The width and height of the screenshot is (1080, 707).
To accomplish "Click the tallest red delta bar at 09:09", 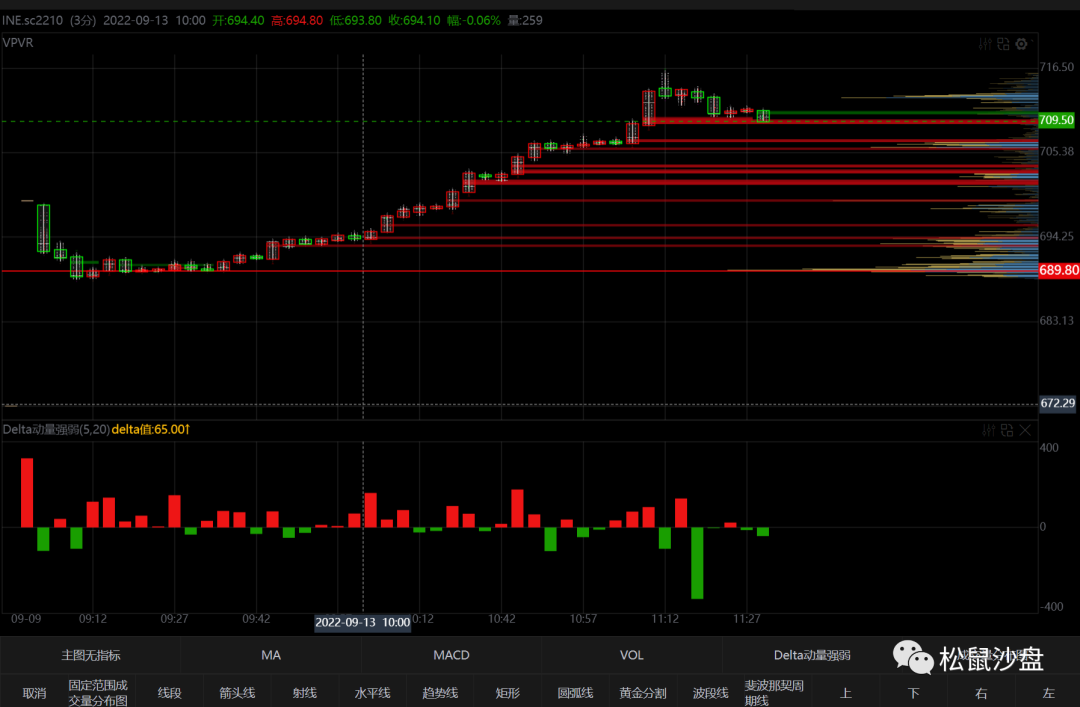I will pyautogui.click(x=27, y=493).
